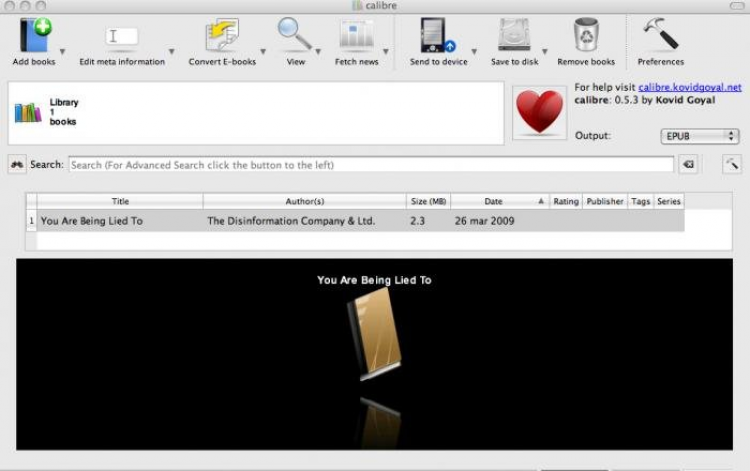Click the clear search button
This screenshot has width=750, height=471.
click(x=688, y=164)
